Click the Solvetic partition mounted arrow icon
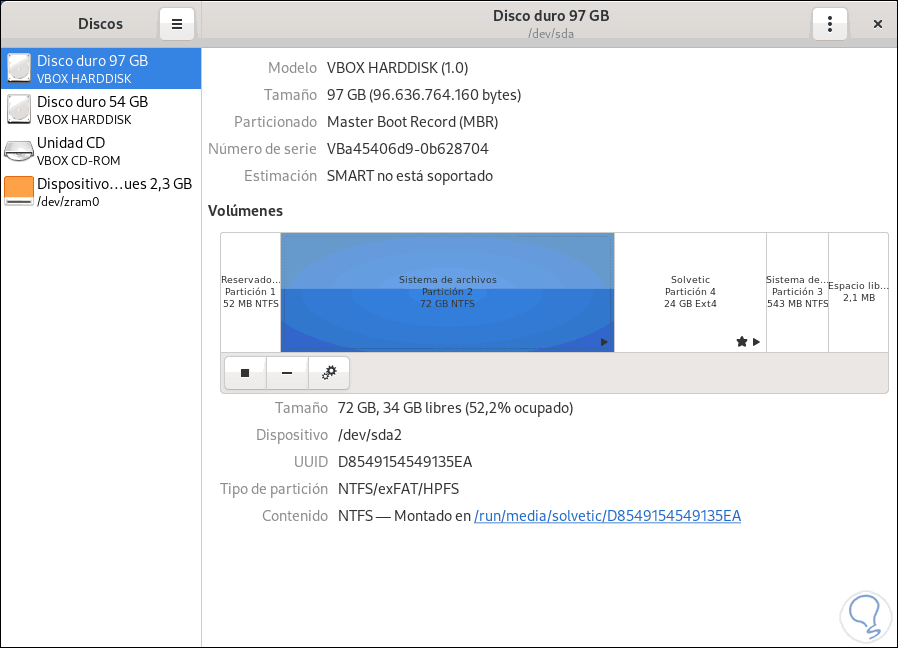The width and height of the screenshot is (898, 648). point(756,342)
